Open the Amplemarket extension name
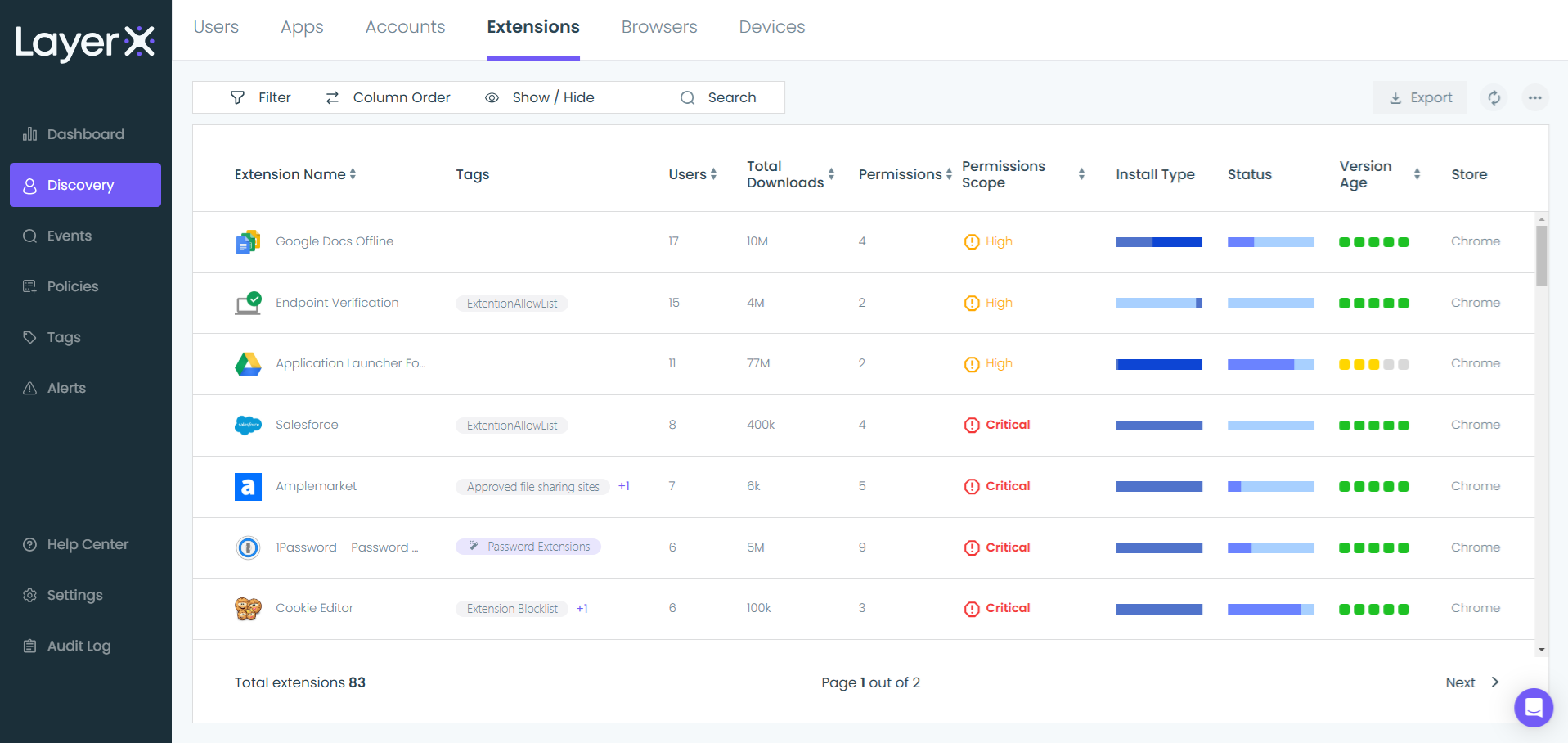 coord(316,486)
